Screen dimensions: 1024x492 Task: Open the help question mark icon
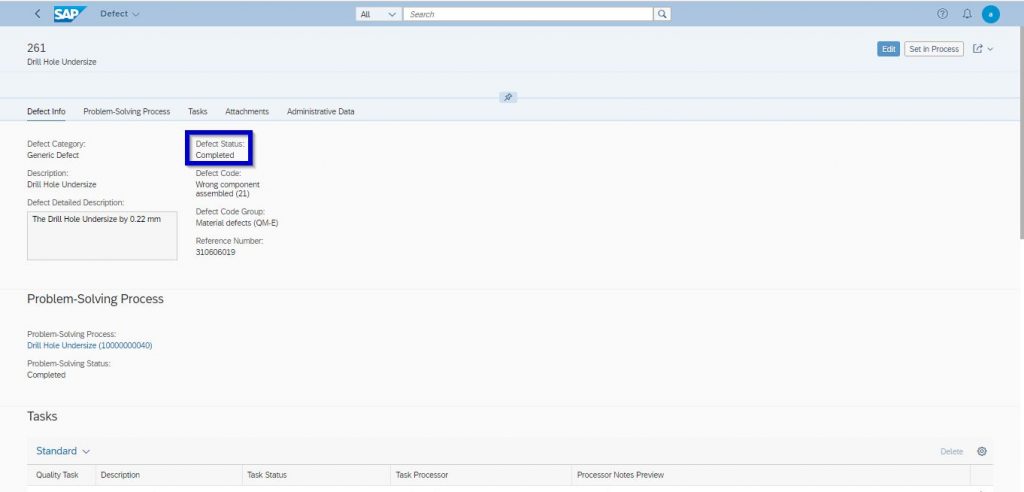coord(942,14)
